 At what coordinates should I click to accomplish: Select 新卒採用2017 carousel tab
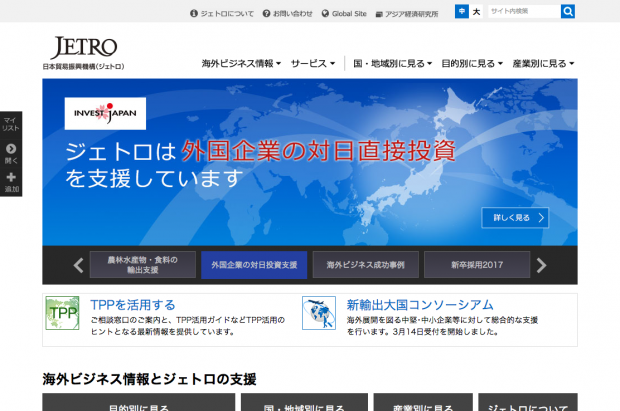pyautogui.click(x=476, y=265)
